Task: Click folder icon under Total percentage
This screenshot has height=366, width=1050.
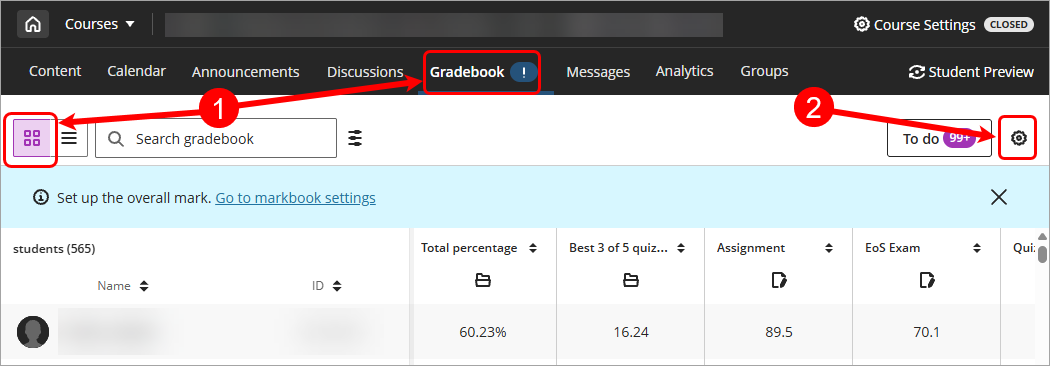Action: [x=482, y=280]
